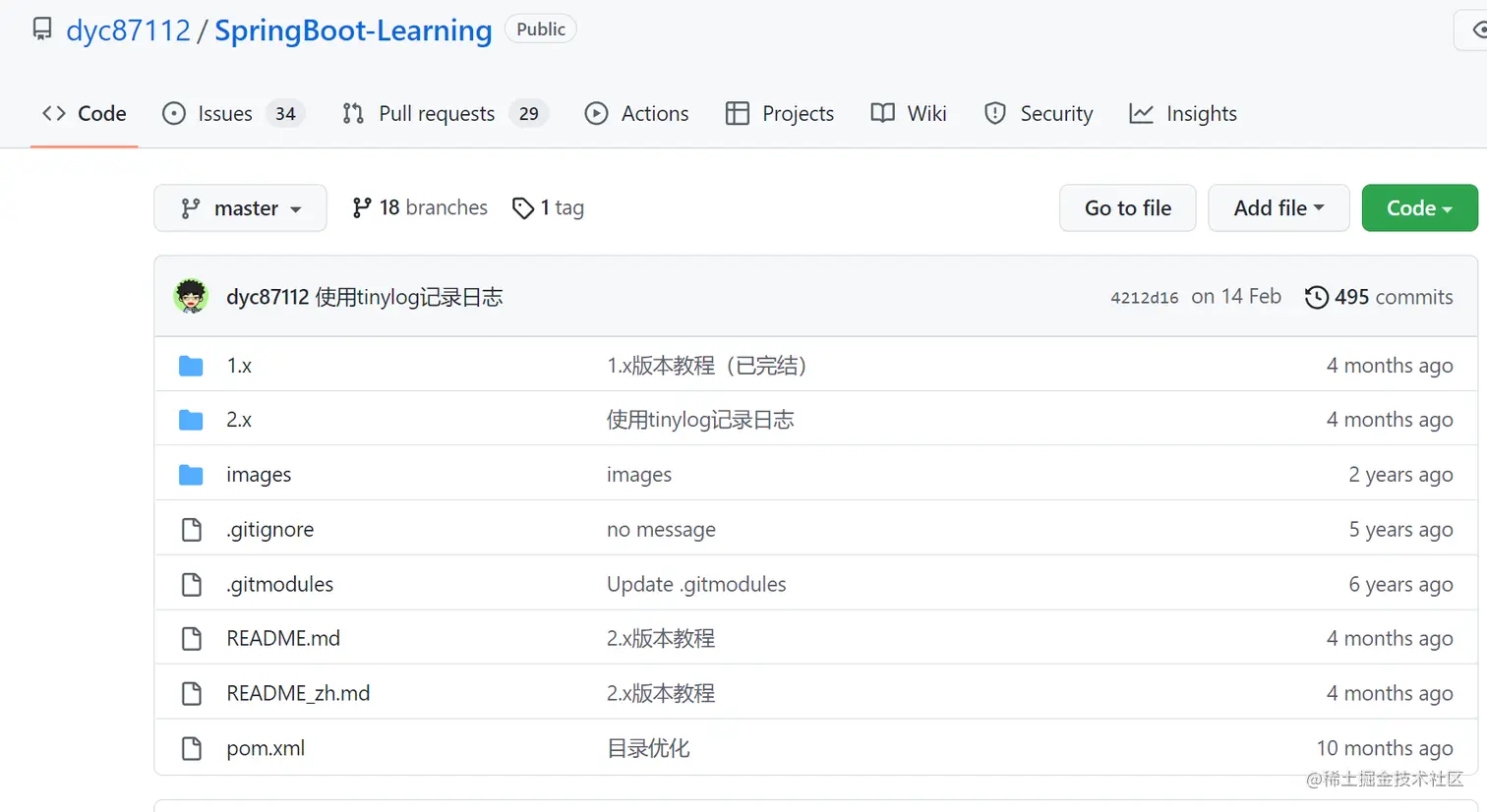
Task: Expand the Add file dropdown
Action: (x=1279, y=208)
